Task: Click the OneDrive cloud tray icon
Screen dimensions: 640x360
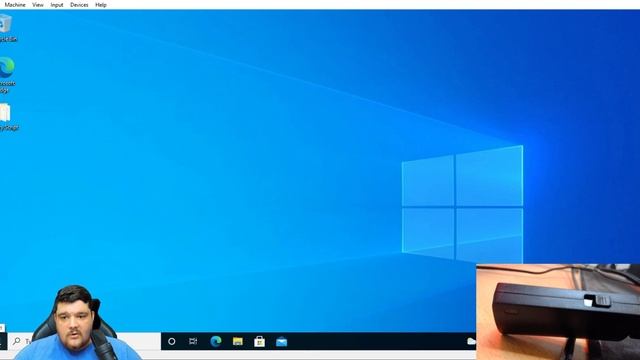Action: tap(471, 341)
